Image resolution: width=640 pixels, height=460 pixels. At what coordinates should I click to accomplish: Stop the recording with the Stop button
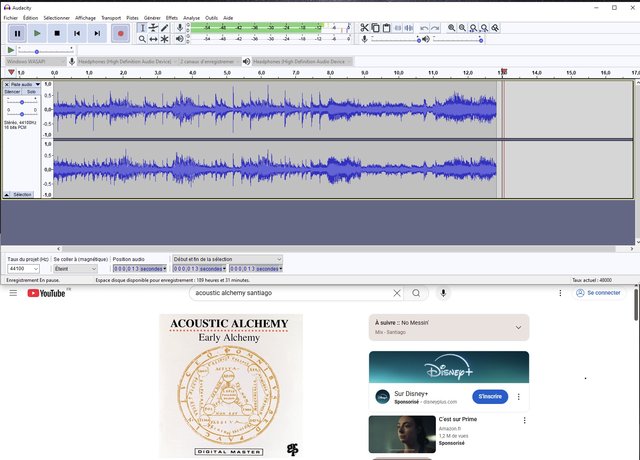[57, 33]
